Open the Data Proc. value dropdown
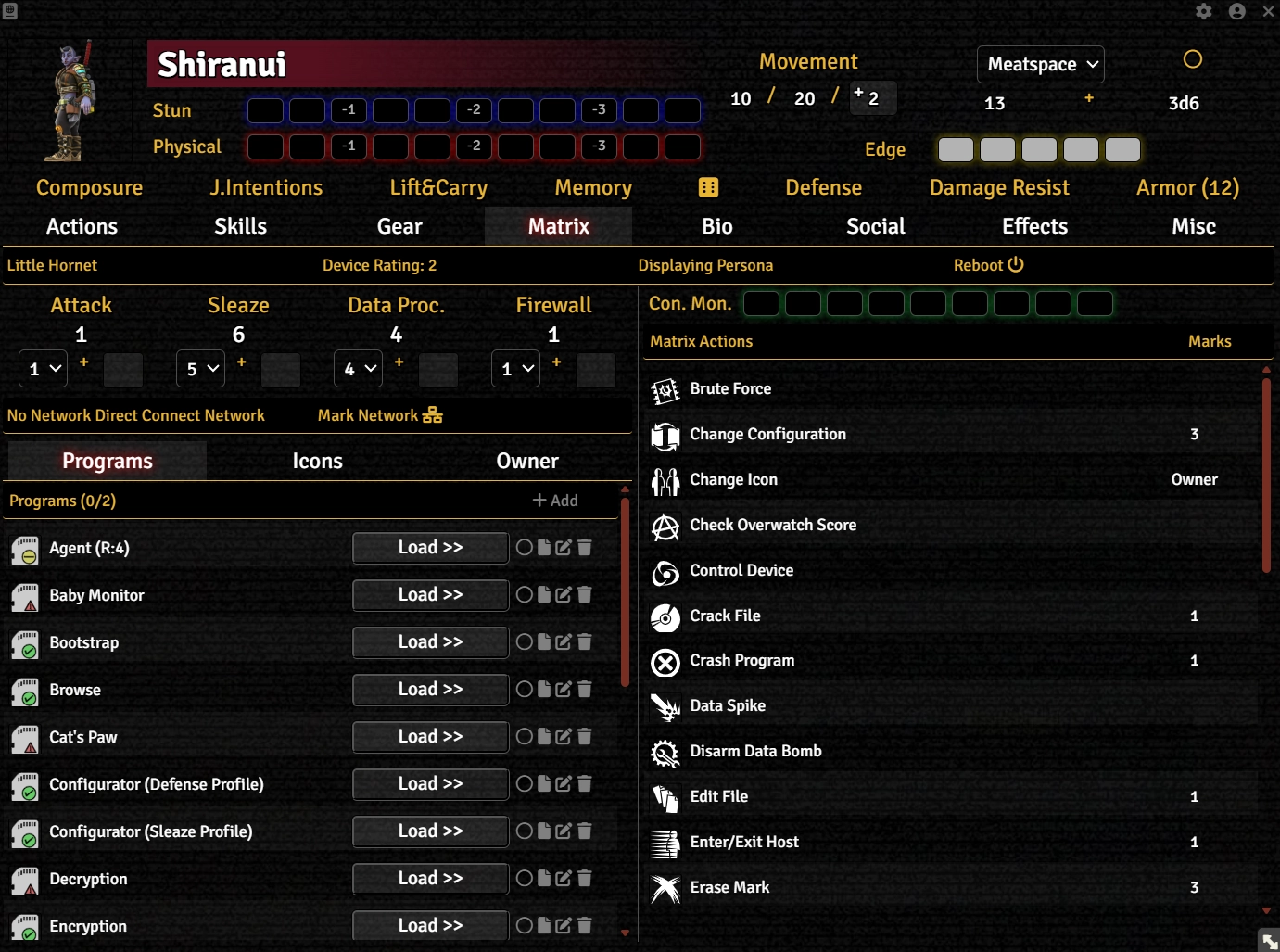 [358, 369]
